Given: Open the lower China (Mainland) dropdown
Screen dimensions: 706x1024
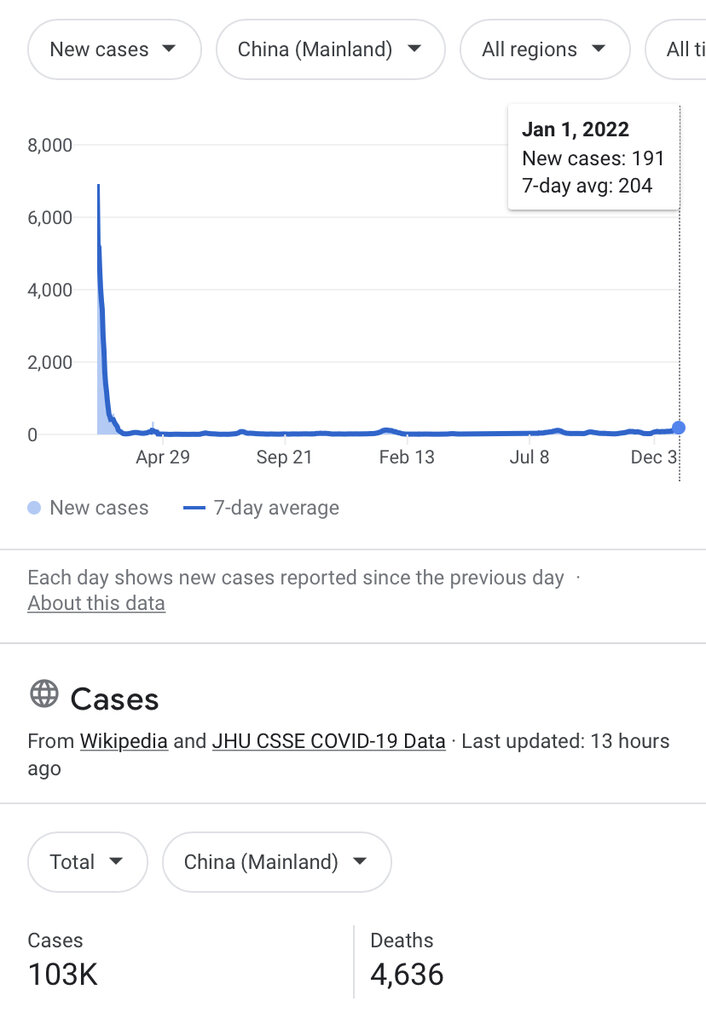Looking at the screenshot, I should click(275, 862).
